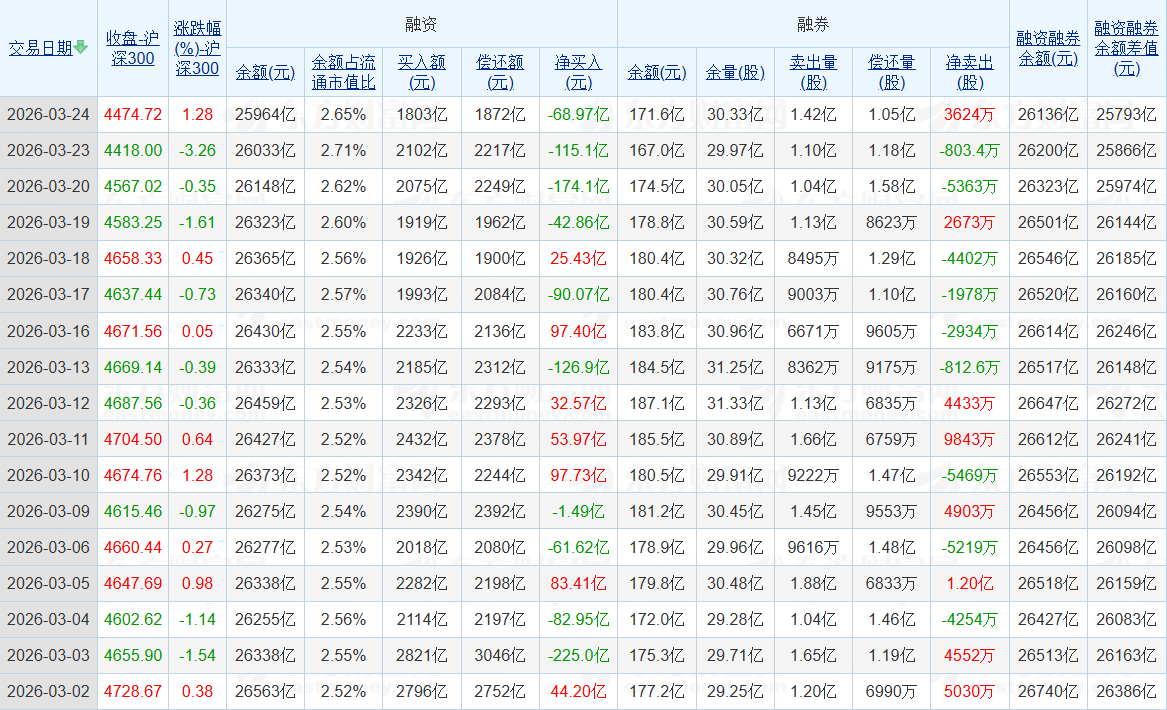This screenshot has width=1167, height=710.
Task: Select date cell 2026-03-17
Action: click(x=48, y=295)
